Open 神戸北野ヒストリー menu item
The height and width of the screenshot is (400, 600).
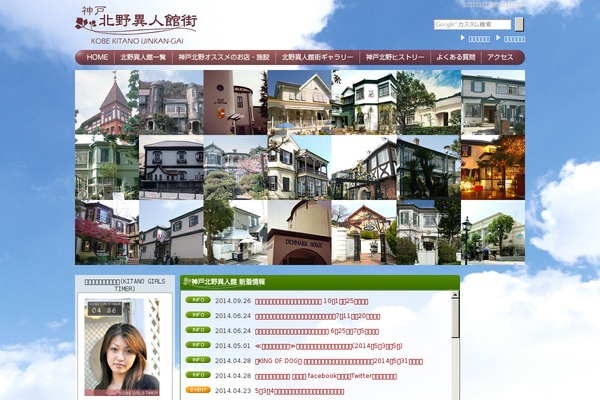pos(395,57)
